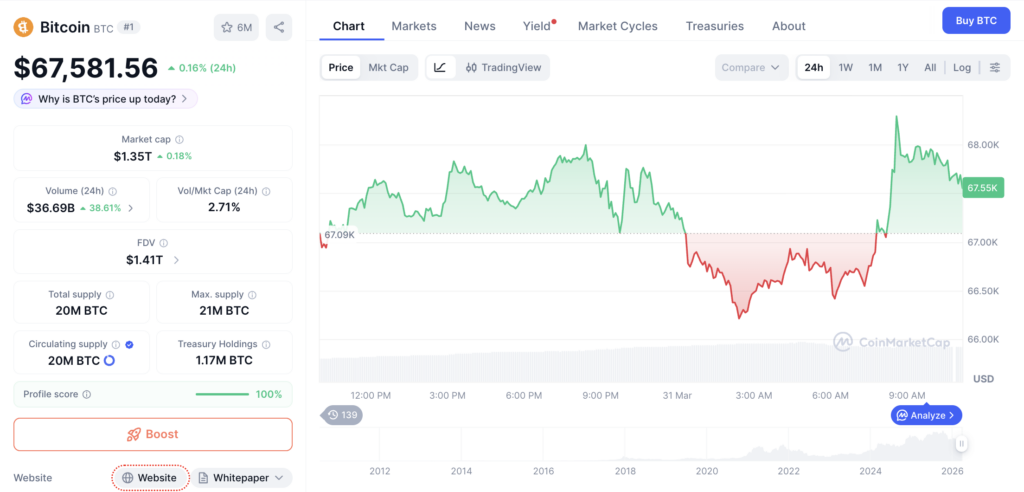Choose the 1Y time range
The width and height of the screenshot is (1024, 492).
[903, 67]
